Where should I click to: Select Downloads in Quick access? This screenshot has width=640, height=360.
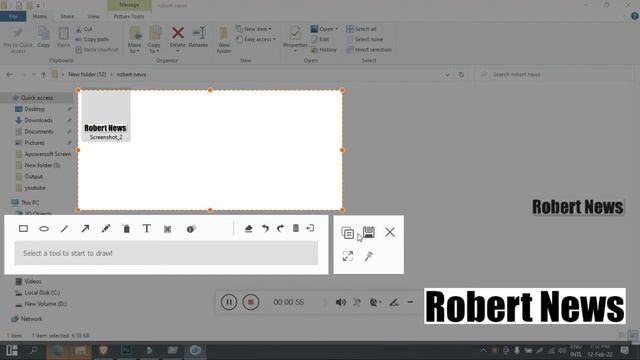(x=38, y=120)
